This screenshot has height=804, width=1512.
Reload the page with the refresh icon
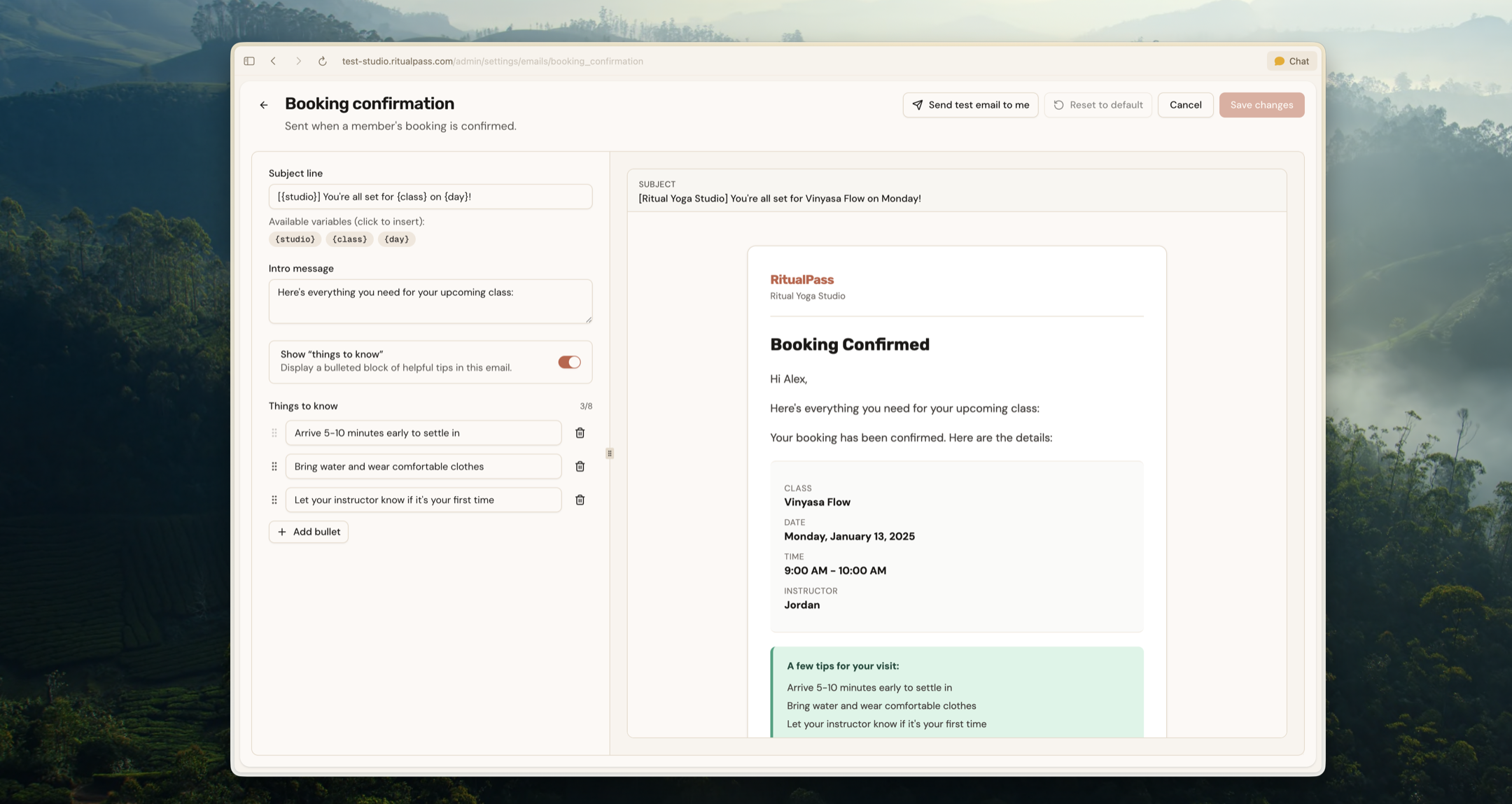323,62
